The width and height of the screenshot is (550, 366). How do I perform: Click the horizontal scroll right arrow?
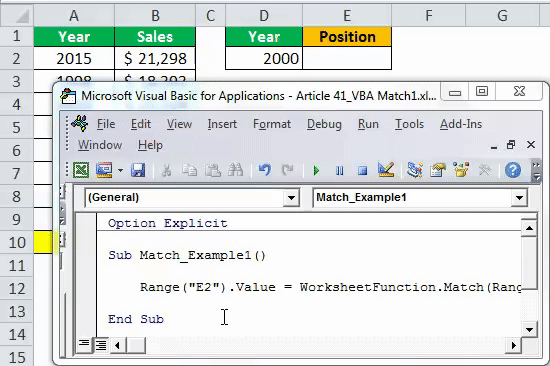point(514,346)
